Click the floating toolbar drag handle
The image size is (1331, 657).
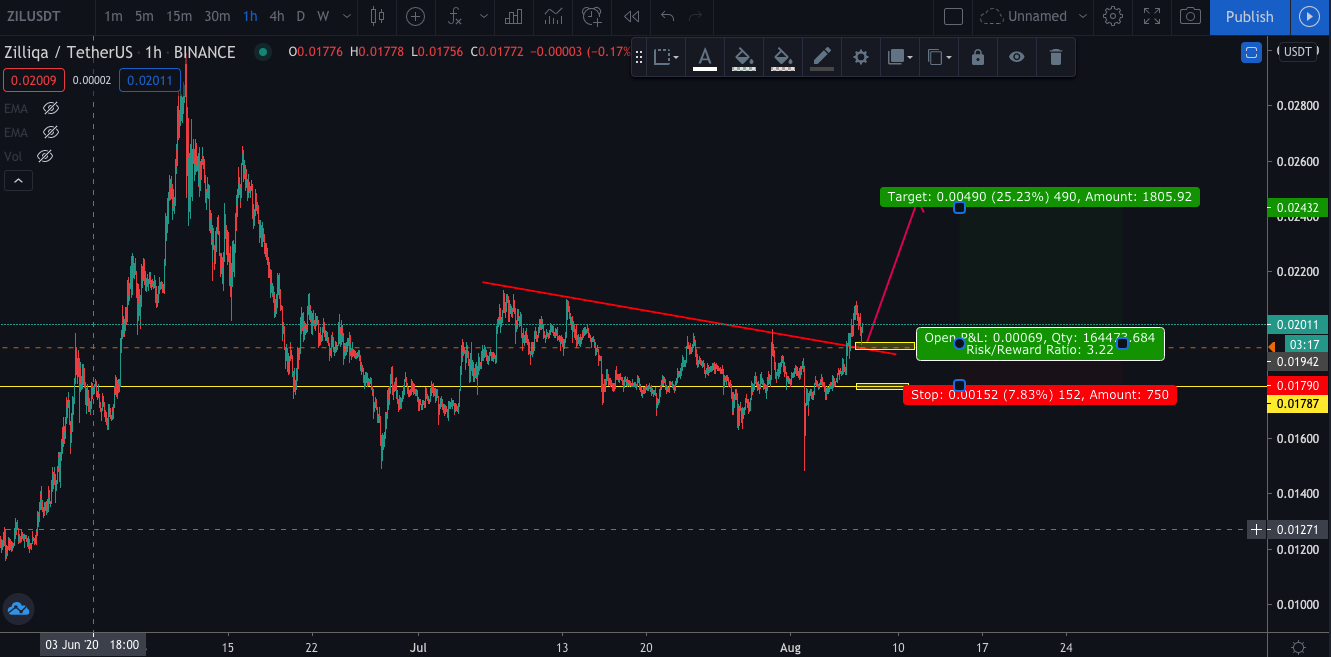[x=640, y=57]
